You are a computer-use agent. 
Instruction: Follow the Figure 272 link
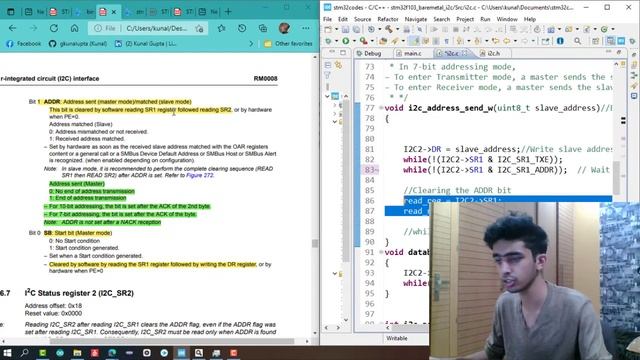click(200, 175)
